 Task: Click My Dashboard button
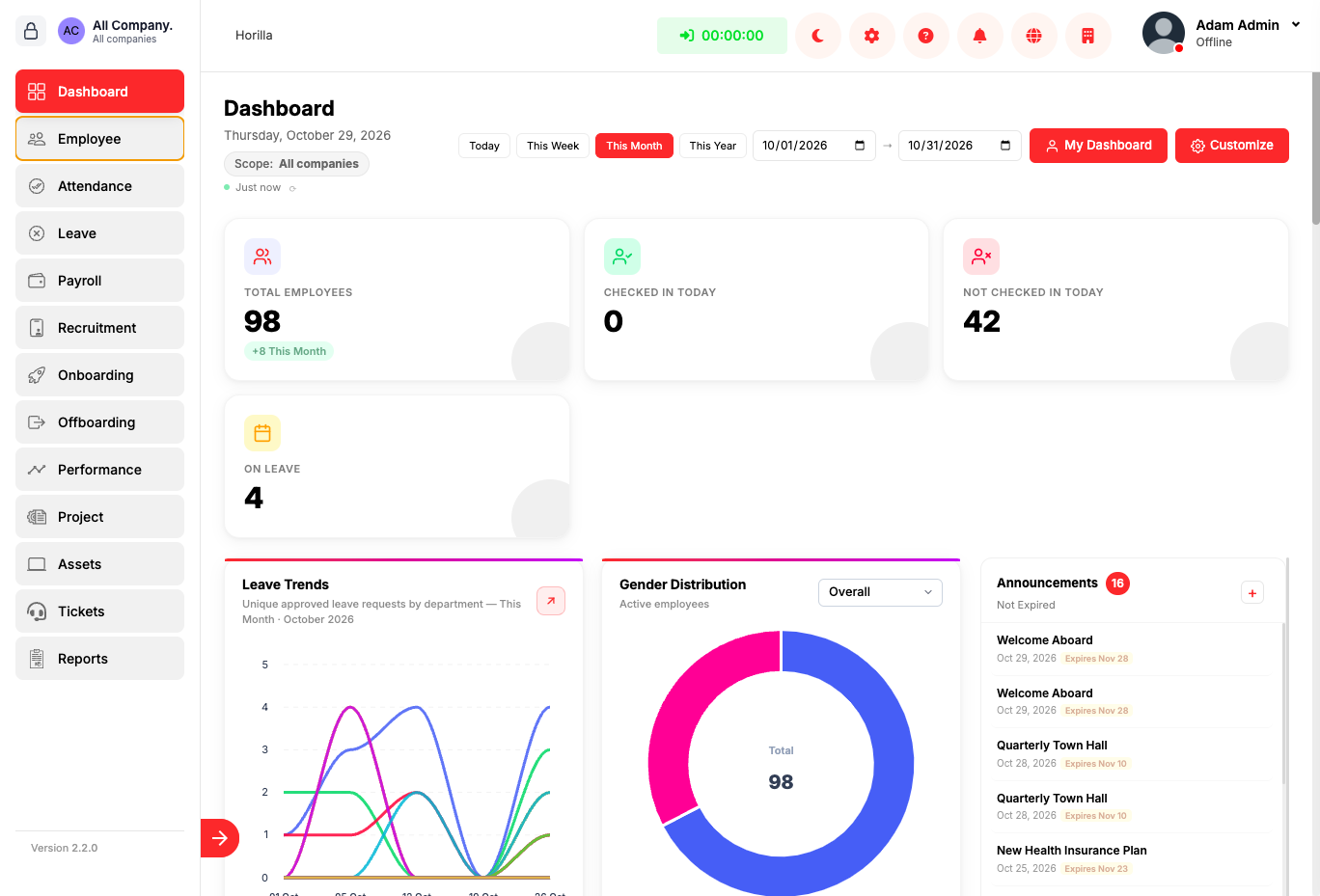pyautogui.click(x=1098, y=146)
